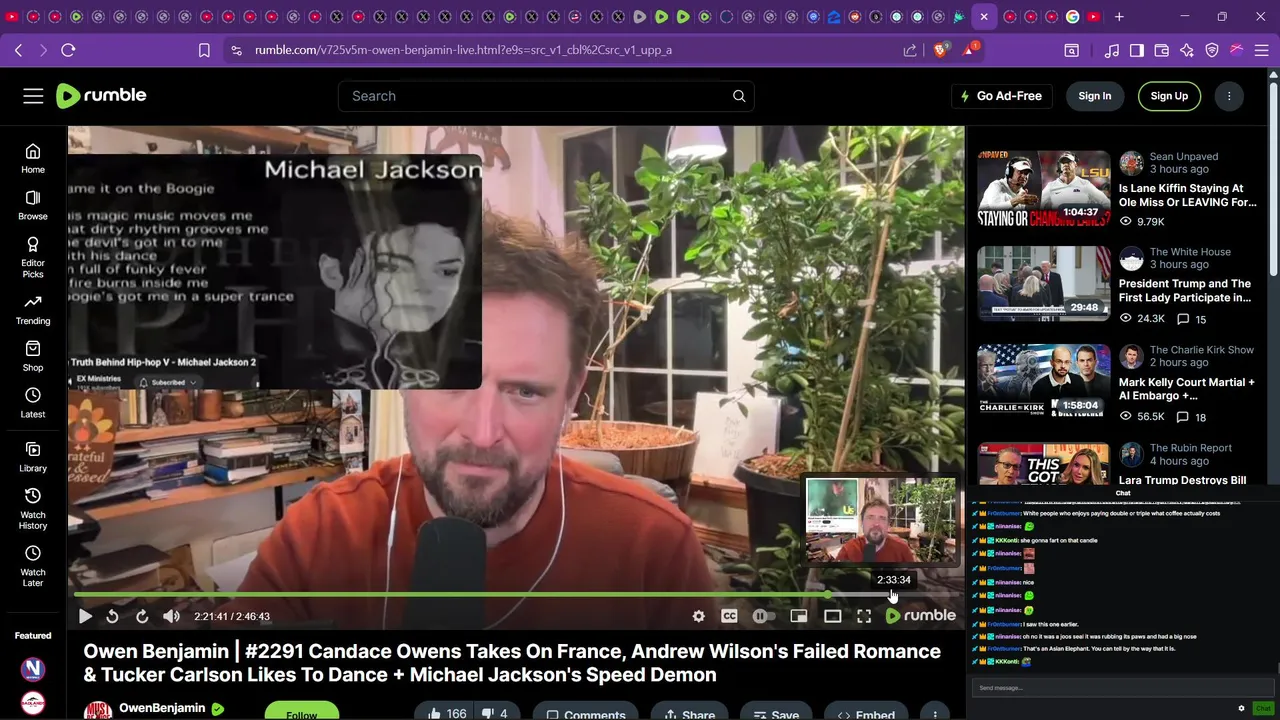This screenshot has height=720, width=1280.
Task: Open Brave Shields lion icon
Action: [x=940, y=50]
